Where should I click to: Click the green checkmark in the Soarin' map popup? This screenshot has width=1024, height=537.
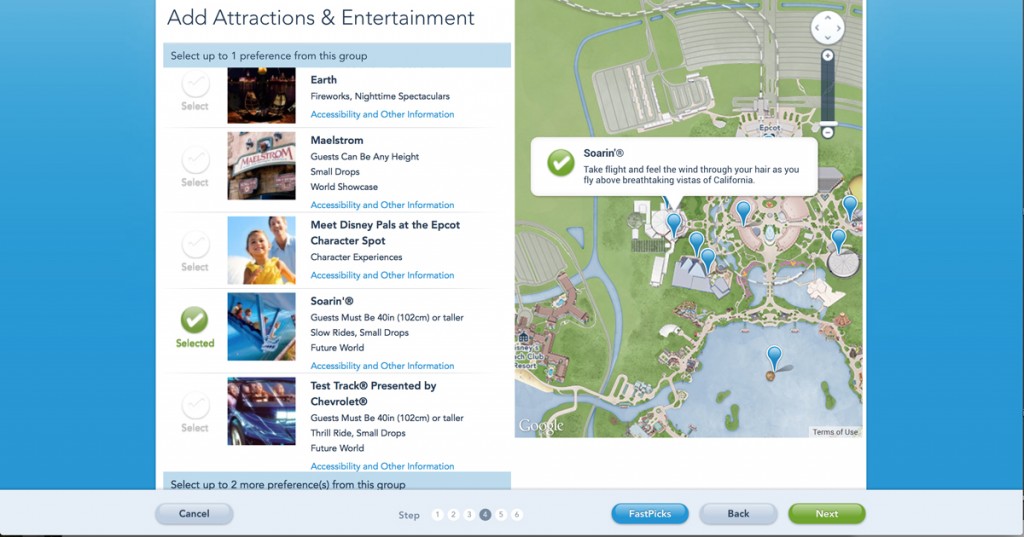tap(560, 163)
